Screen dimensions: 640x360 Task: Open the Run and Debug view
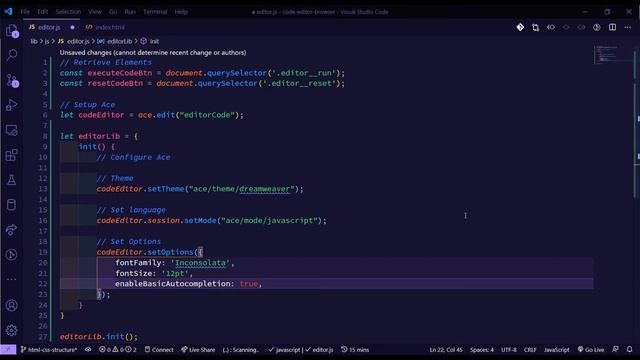click(12, 105)
